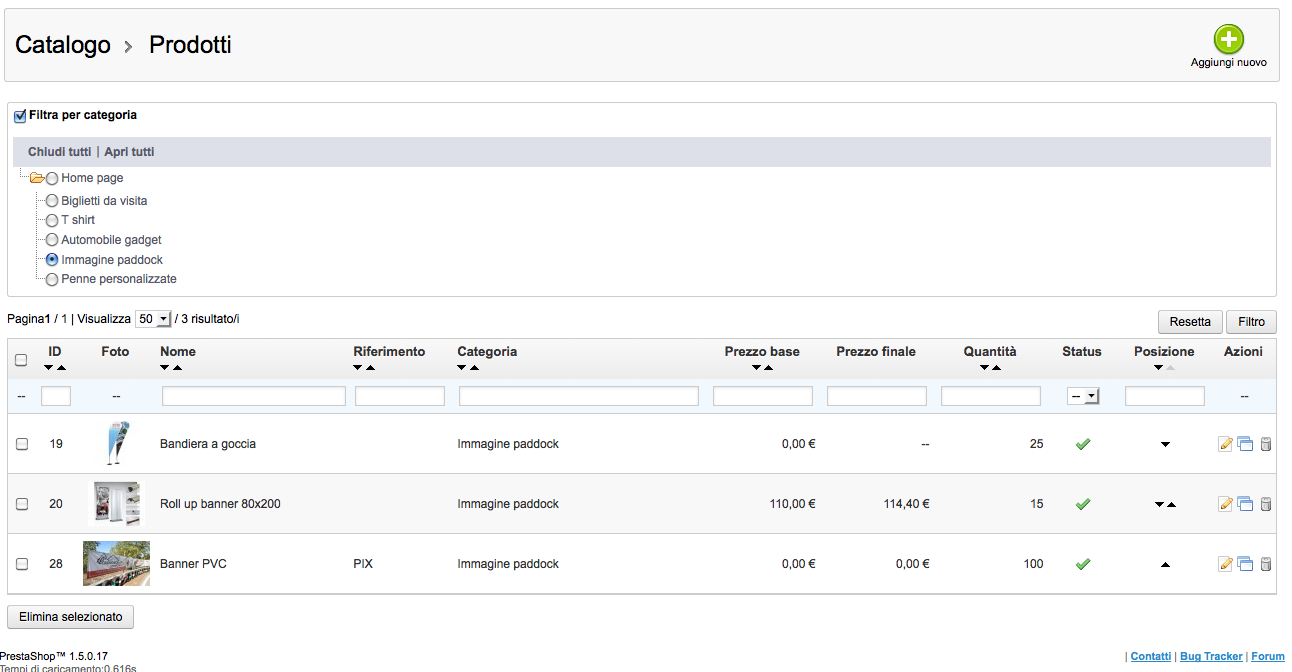Tick the checkbox for product ID 20
Image resolution: width=1292 pixels, height=672 pixels.
coord(22,504)
